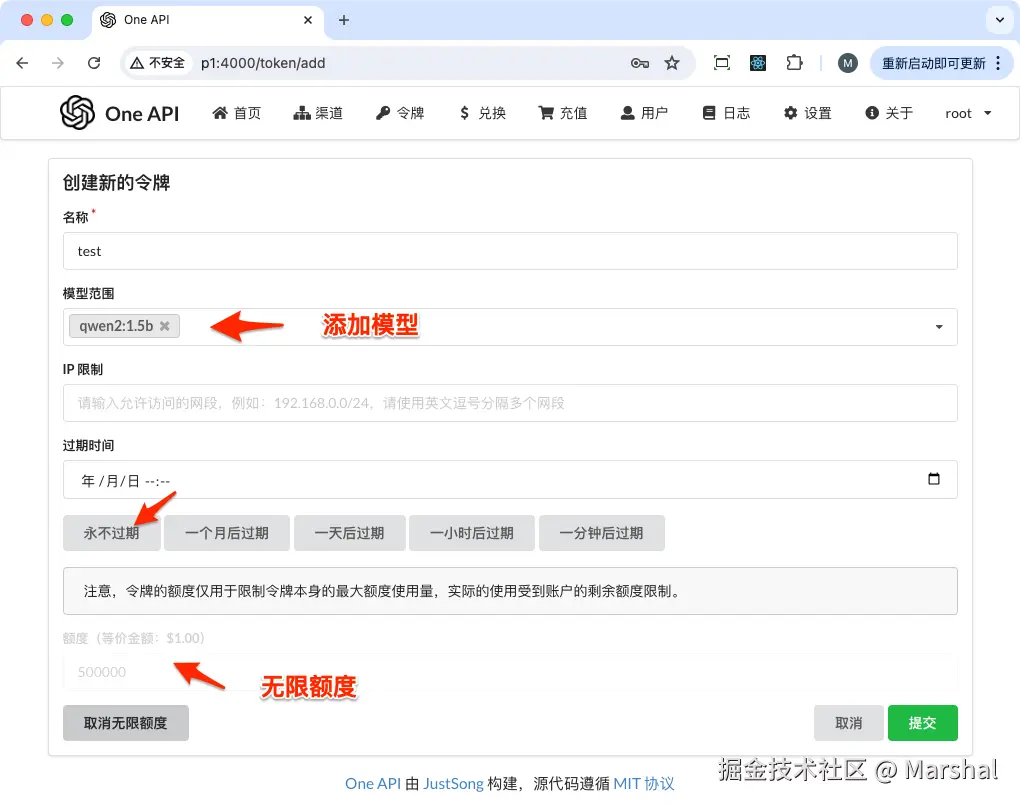Click the 创建新的令牌 heading text

tap(116, 183)
